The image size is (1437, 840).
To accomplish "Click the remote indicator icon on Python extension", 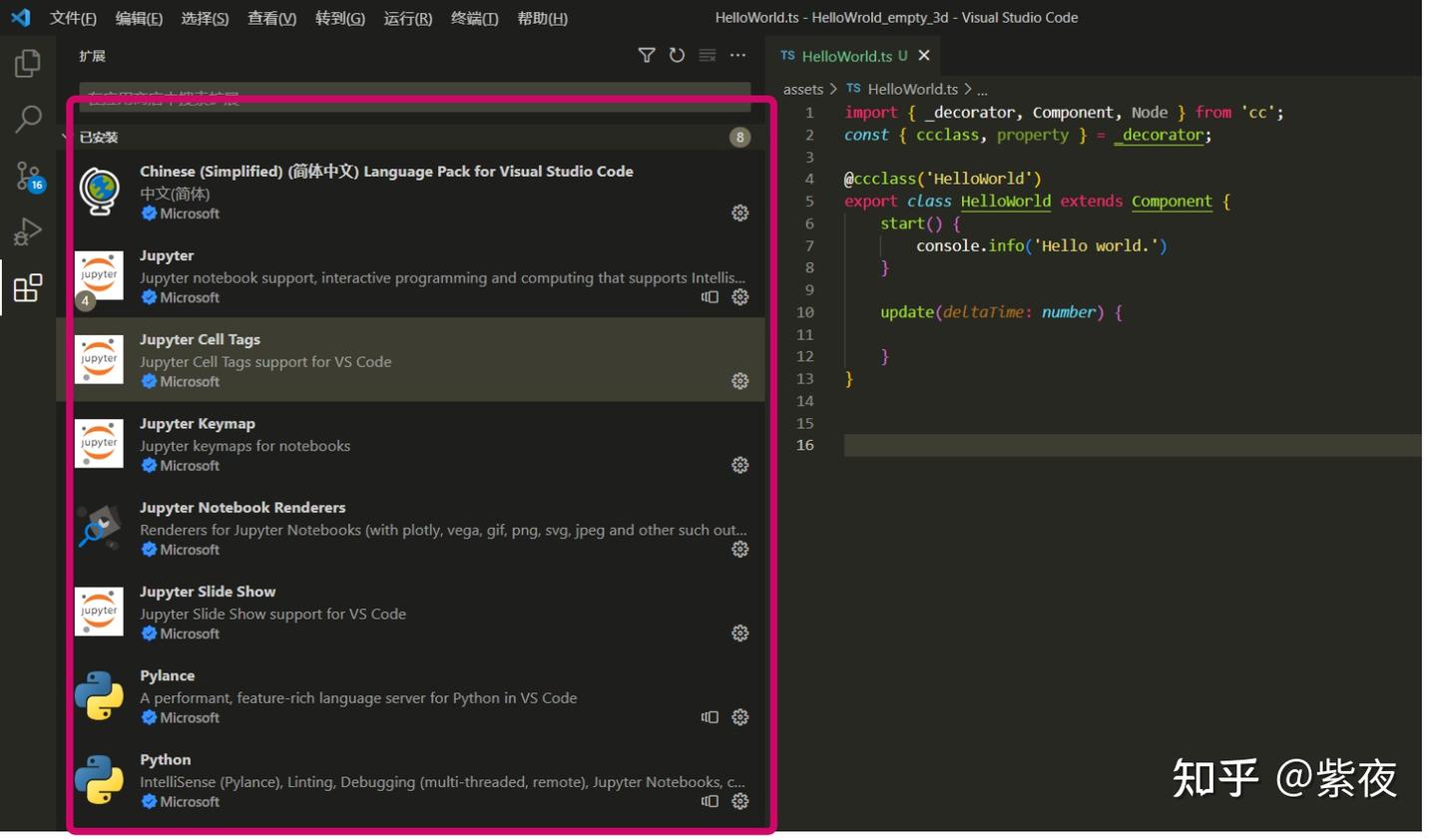I will [x=710, y=801].
